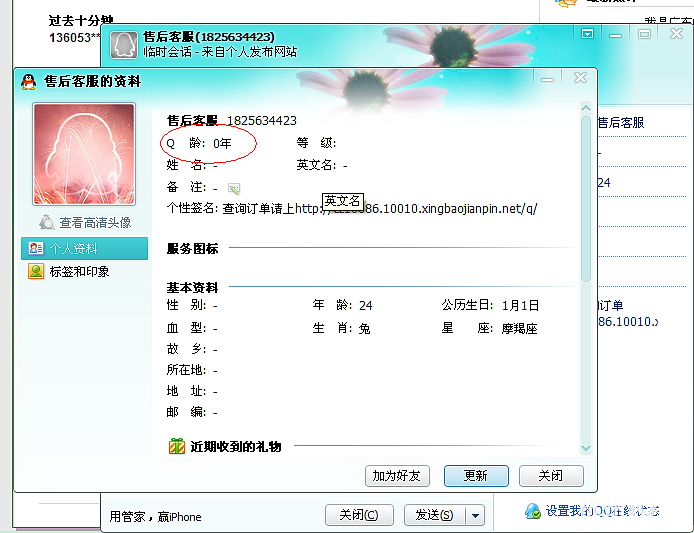Click the 售后客服 name in chat side panel

point(621,123)
